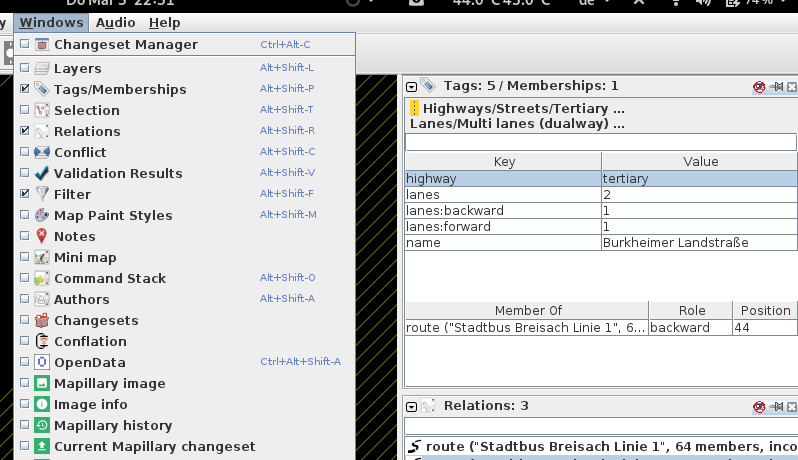This screenshot has height=460, width=798.
Task: Close the Tags/Memberships panel
Action: 792,87
